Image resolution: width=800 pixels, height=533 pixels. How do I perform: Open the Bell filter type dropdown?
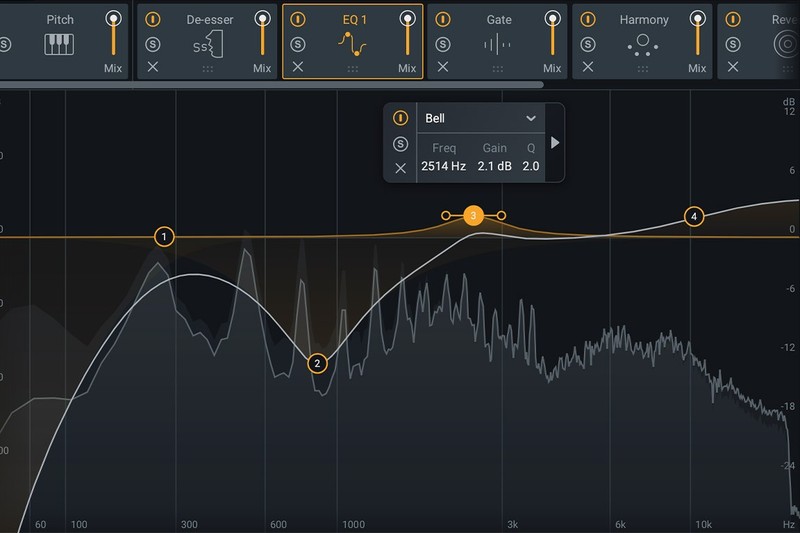click(481, 118)
